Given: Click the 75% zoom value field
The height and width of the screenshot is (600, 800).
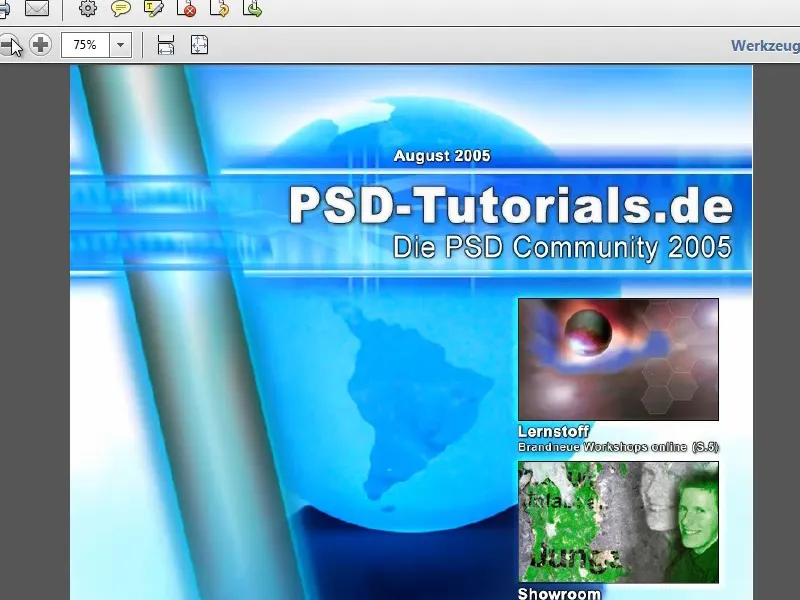Looking at the screenshot, I should 85,45.
